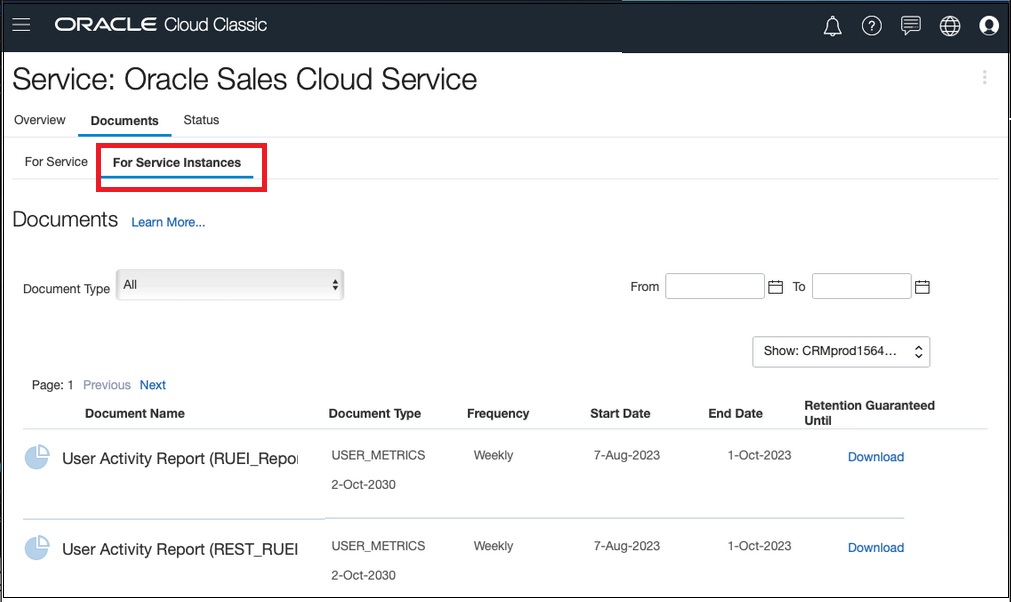Click the Document Type select control
Image resolution: width=1011 pixels, height=602 pixels.
(x=230, y=284)
